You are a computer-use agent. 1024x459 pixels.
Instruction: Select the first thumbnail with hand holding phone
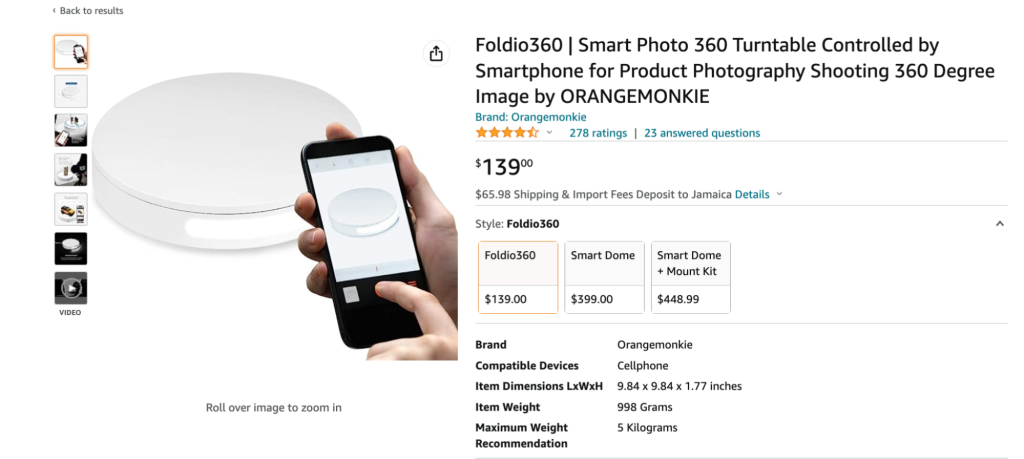(x=70, y=52)
